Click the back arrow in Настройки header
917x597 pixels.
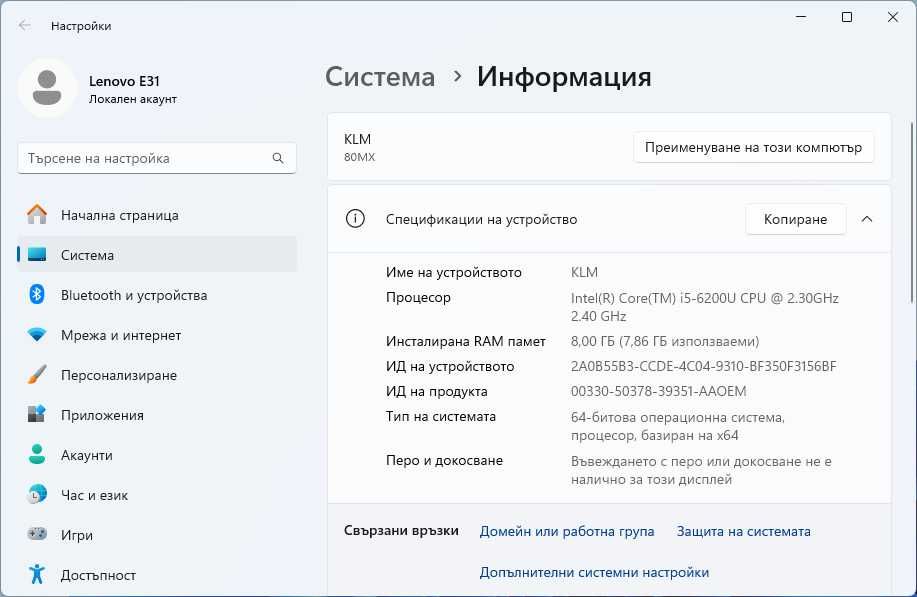click(x=24, y=26)
